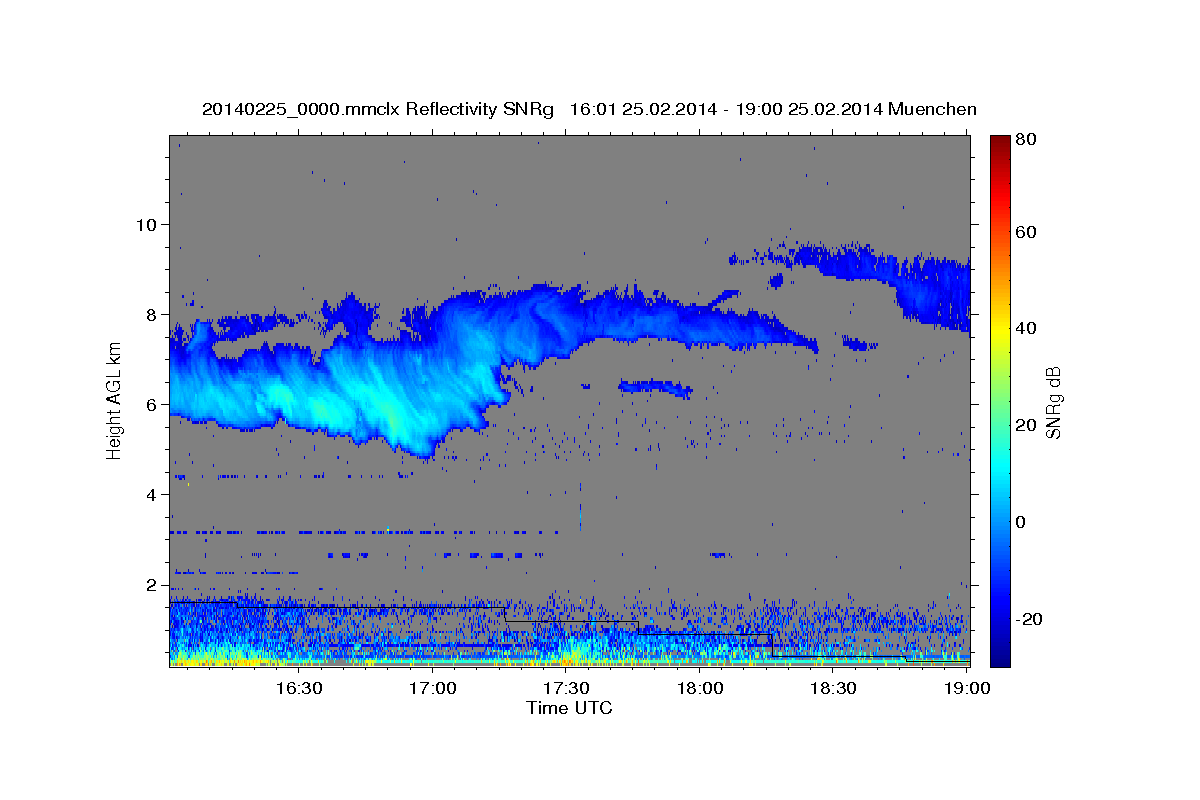Click the small isolated cloud patch near 6.4 km

(x=654, y=387)
